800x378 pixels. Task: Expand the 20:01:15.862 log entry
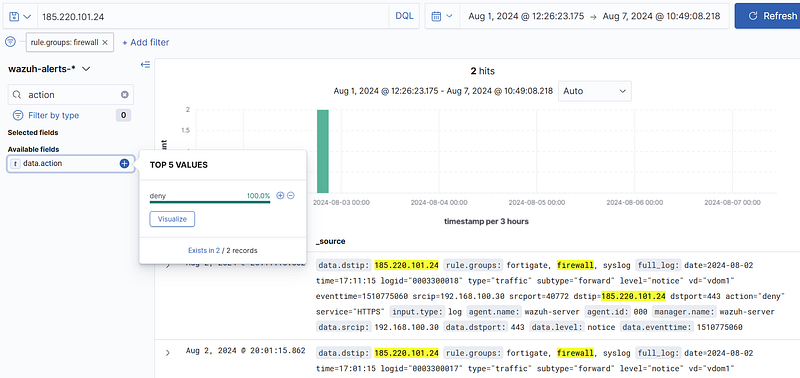click(x=168, y=352)
